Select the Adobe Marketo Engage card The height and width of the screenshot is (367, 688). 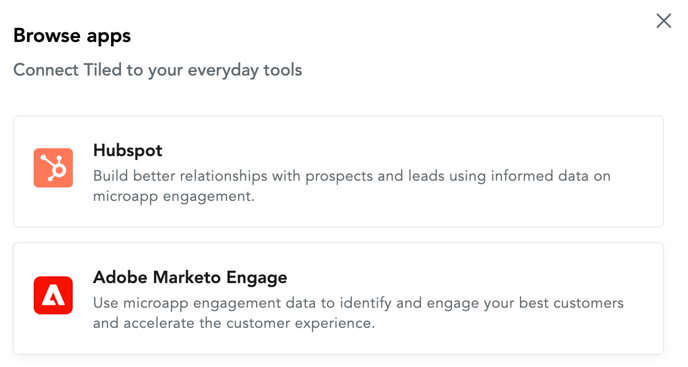coord(338,299)
